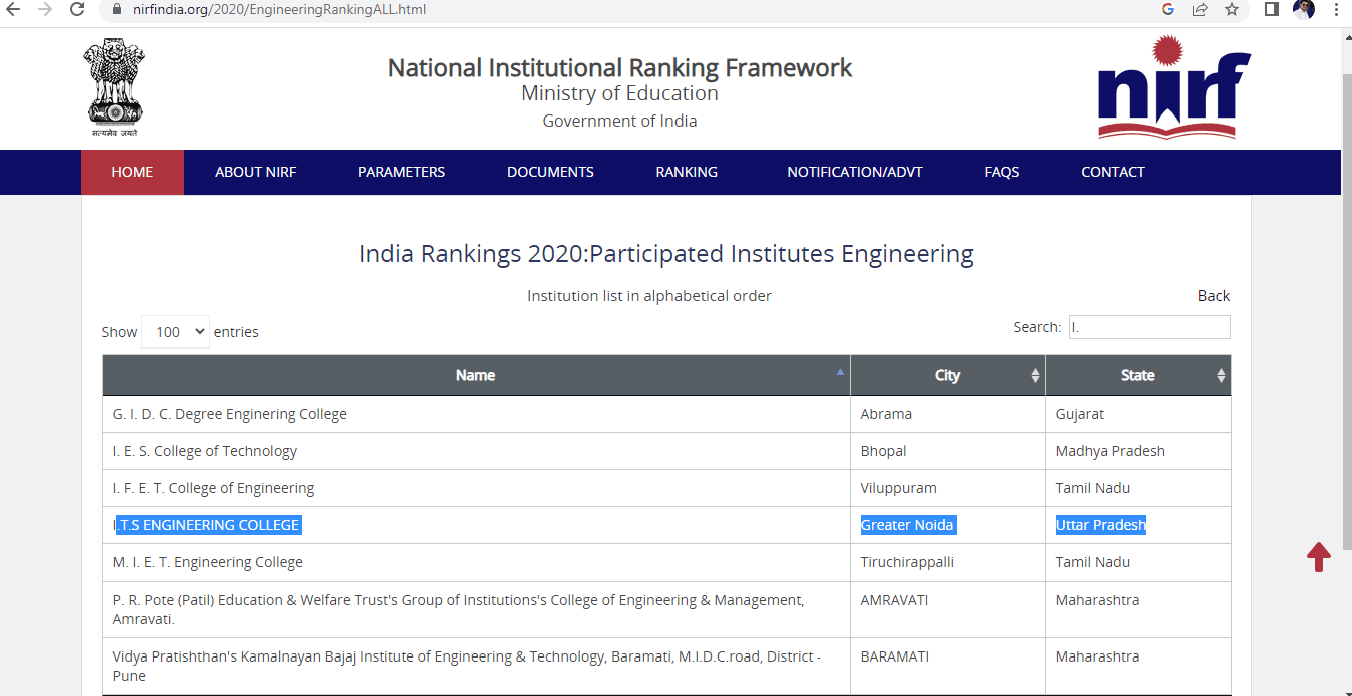Open the Chrome profile avatar
The height and width of the screenshot is (696, 1352).
click(1304, 9)
